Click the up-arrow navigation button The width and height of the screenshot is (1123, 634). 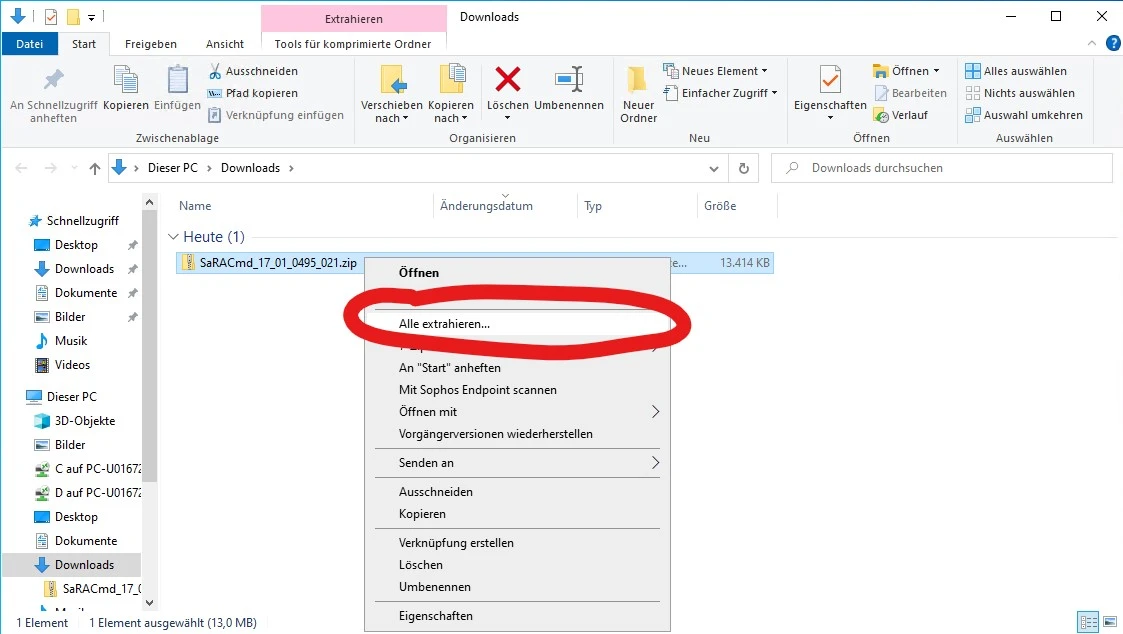point(95,168)
